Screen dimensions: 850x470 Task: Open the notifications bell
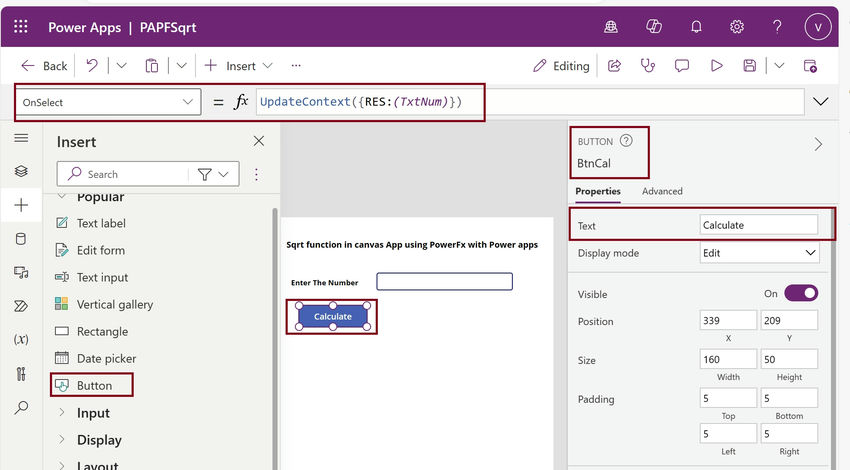pyautogui.click(x=697, y=27)
